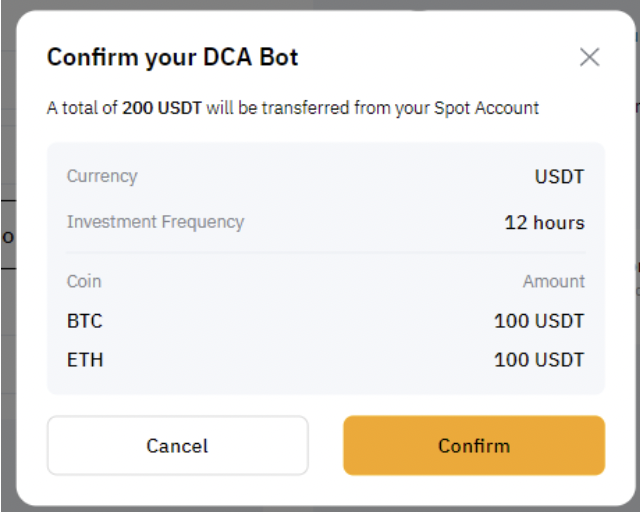Image resolution: width=640 pixels, height=514 pixels.
Task: Select the BTC coin row
Action: (x=326, y=321)
